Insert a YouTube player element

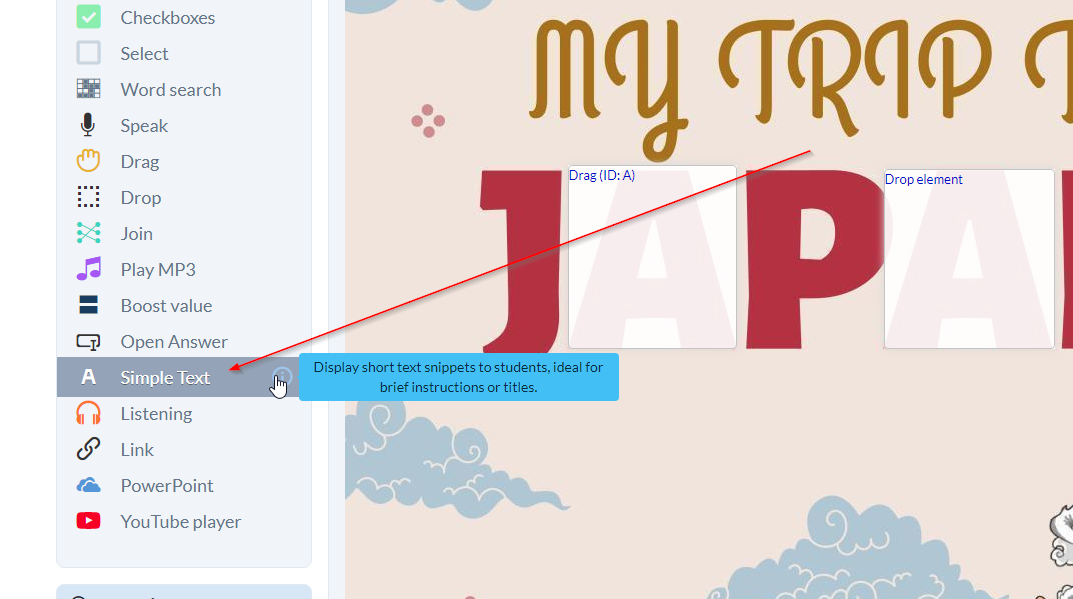[180, 522]
